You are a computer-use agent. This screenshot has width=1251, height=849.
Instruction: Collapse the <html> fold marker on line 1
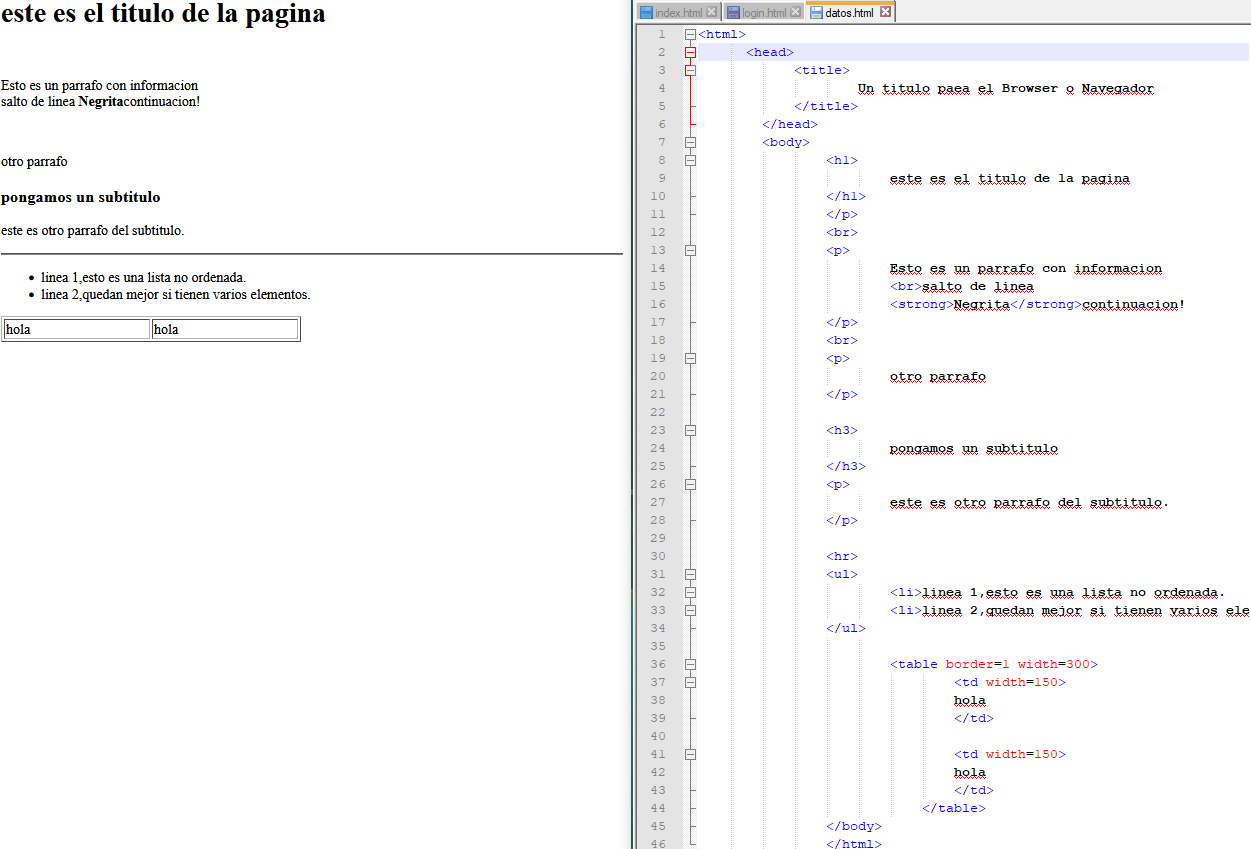coord(690,34)
